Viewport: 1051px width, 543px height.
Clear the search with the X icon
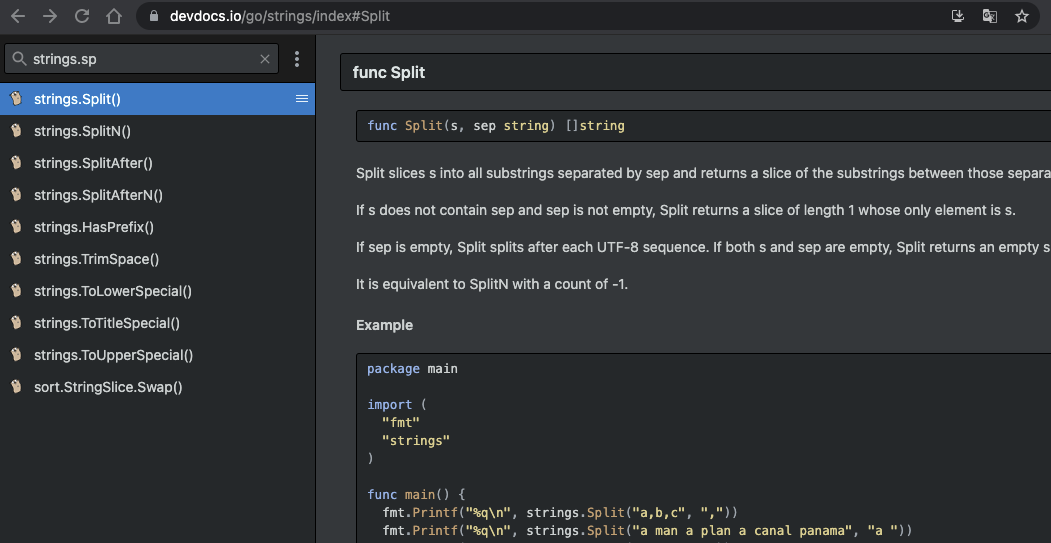coord(265,59)
